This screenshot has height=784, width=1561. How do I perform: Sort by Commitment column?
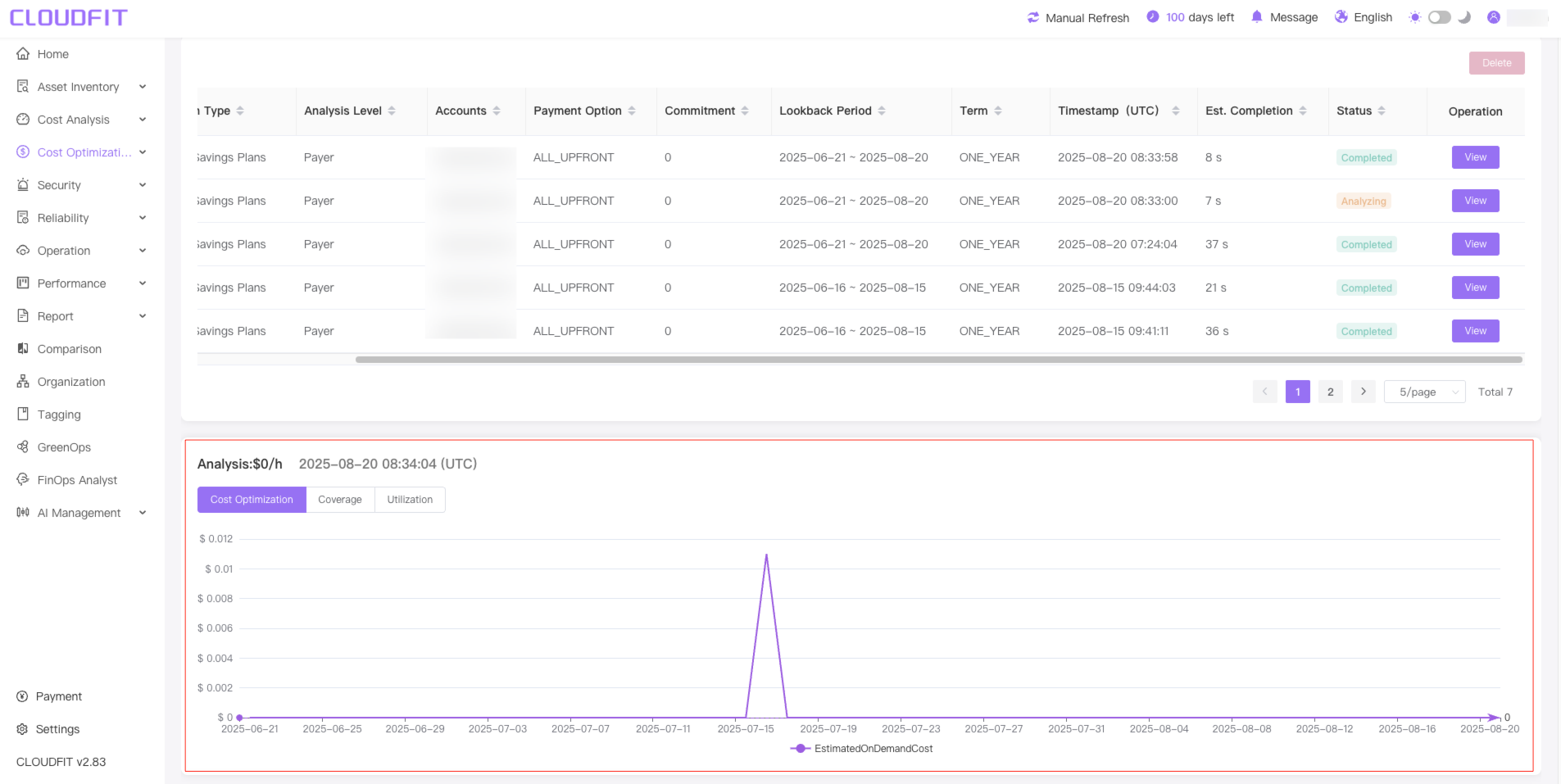[x=745, y=111]
